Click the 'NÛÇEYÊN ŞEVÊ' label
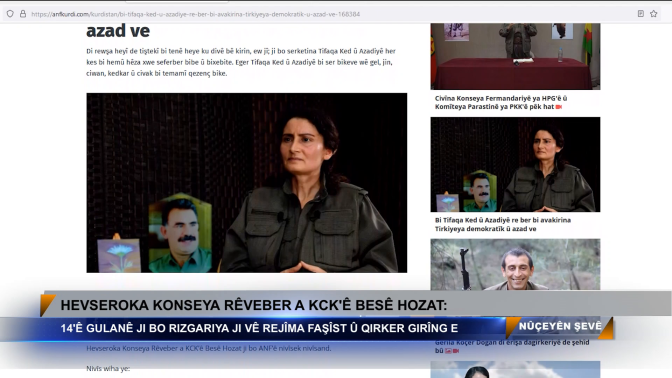Image resolution: width=672 pixels, height=378 pixels. [x=560, y=327]
